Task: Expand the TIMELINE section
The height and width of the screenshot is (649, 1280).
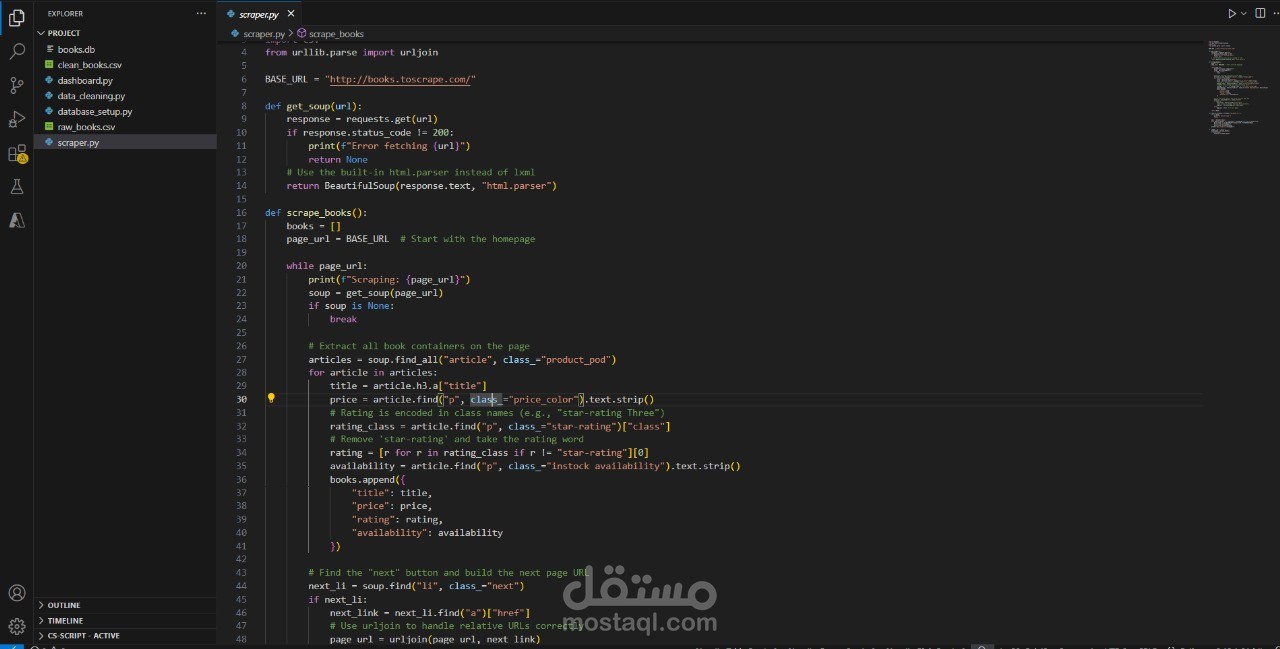Action: [x=125, y=620]
